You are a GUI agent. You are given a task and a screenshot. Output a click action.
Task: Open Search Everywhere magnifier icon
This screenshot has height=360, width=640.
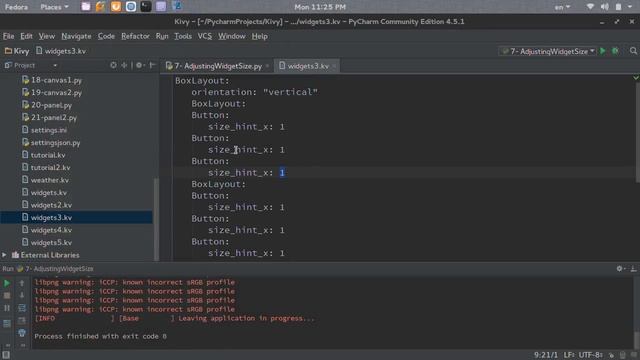[x=633, y=51]
